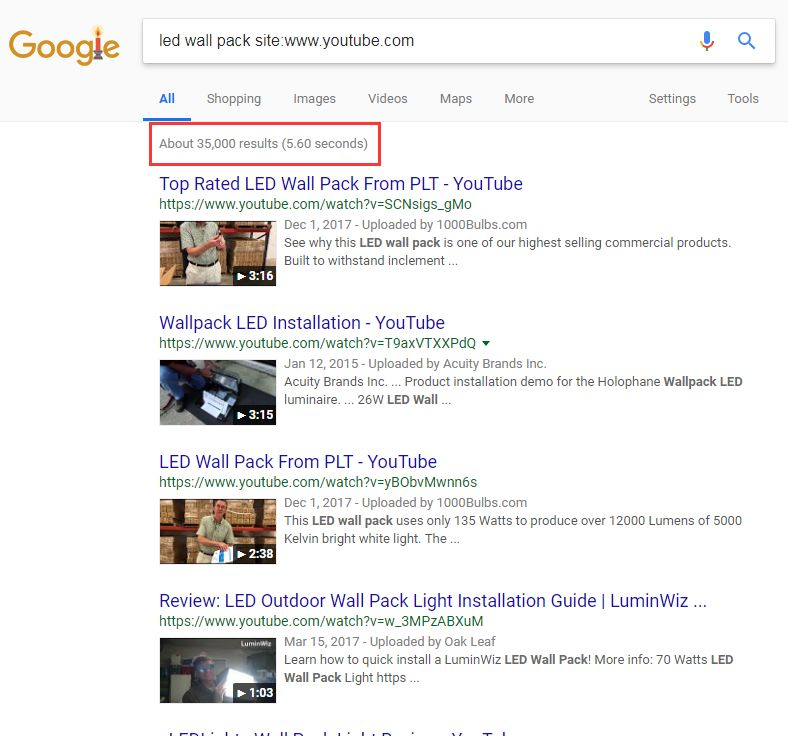Open the Maps tab

click(455, 99)
